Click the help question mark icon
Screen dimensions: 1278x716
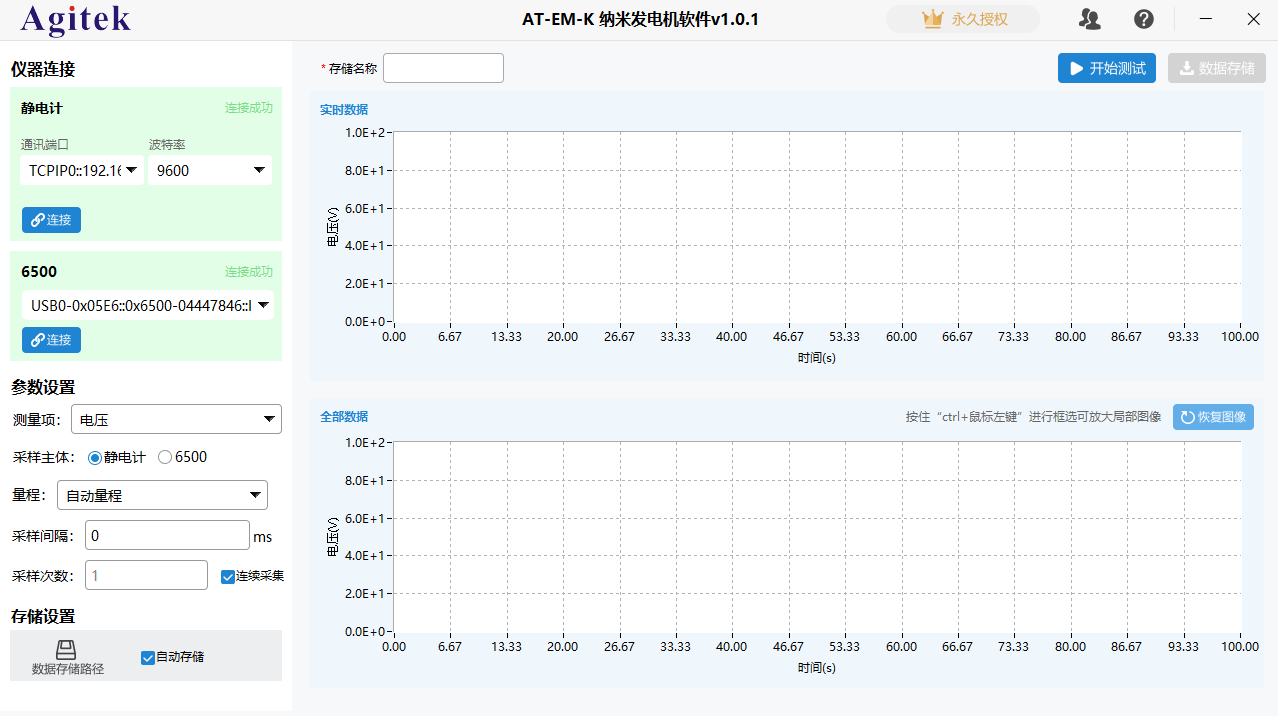(1143, 19)
